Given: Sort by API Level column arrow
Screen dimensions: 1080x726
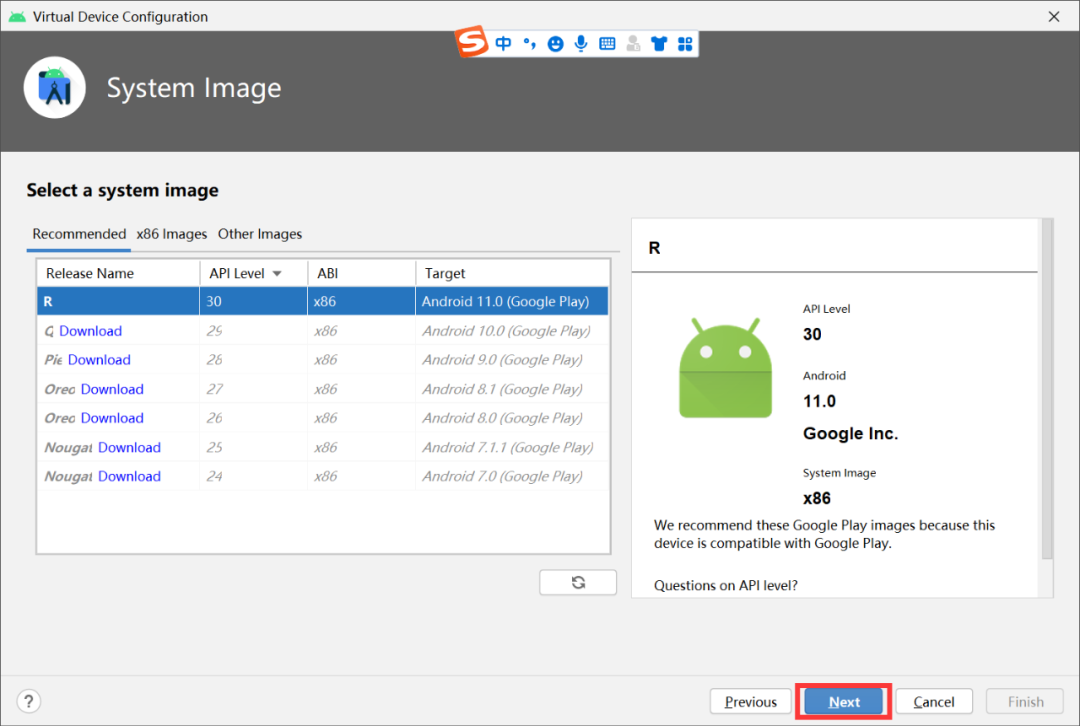Looking at the screenshot, I should click(x=277, y=273).
